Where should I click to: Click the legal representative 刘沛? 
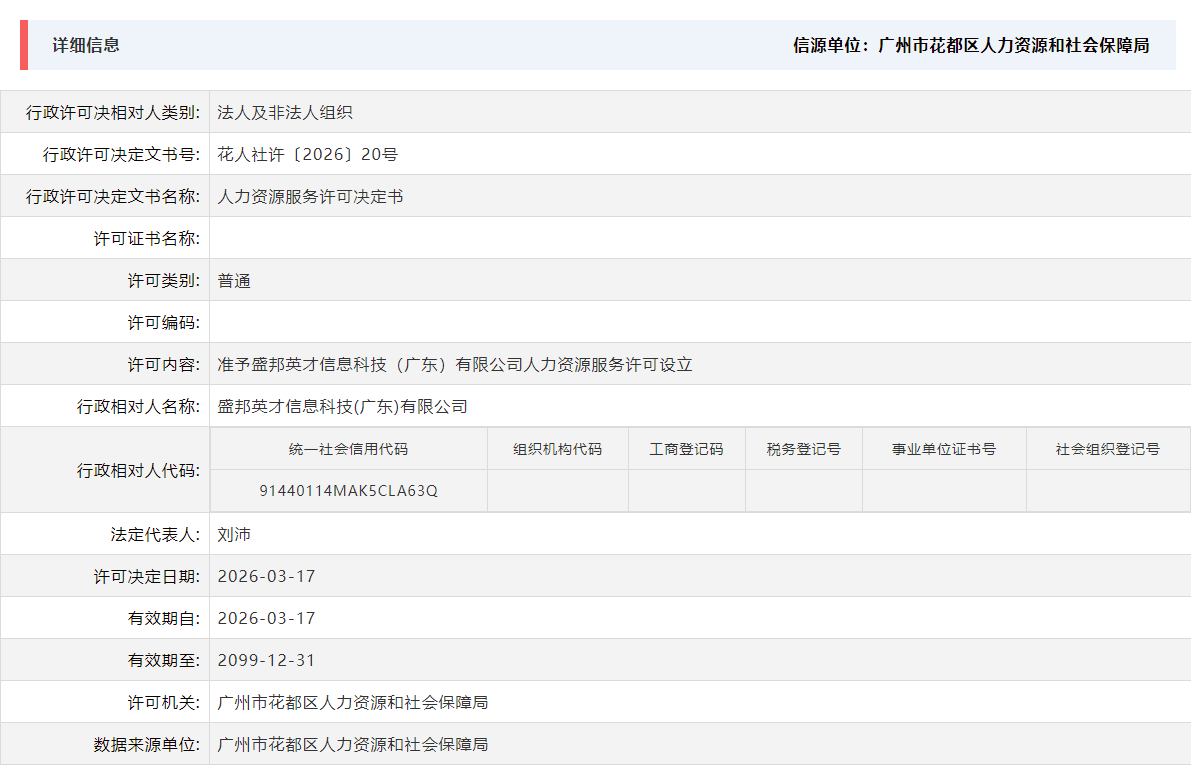(x=235, y=533)
